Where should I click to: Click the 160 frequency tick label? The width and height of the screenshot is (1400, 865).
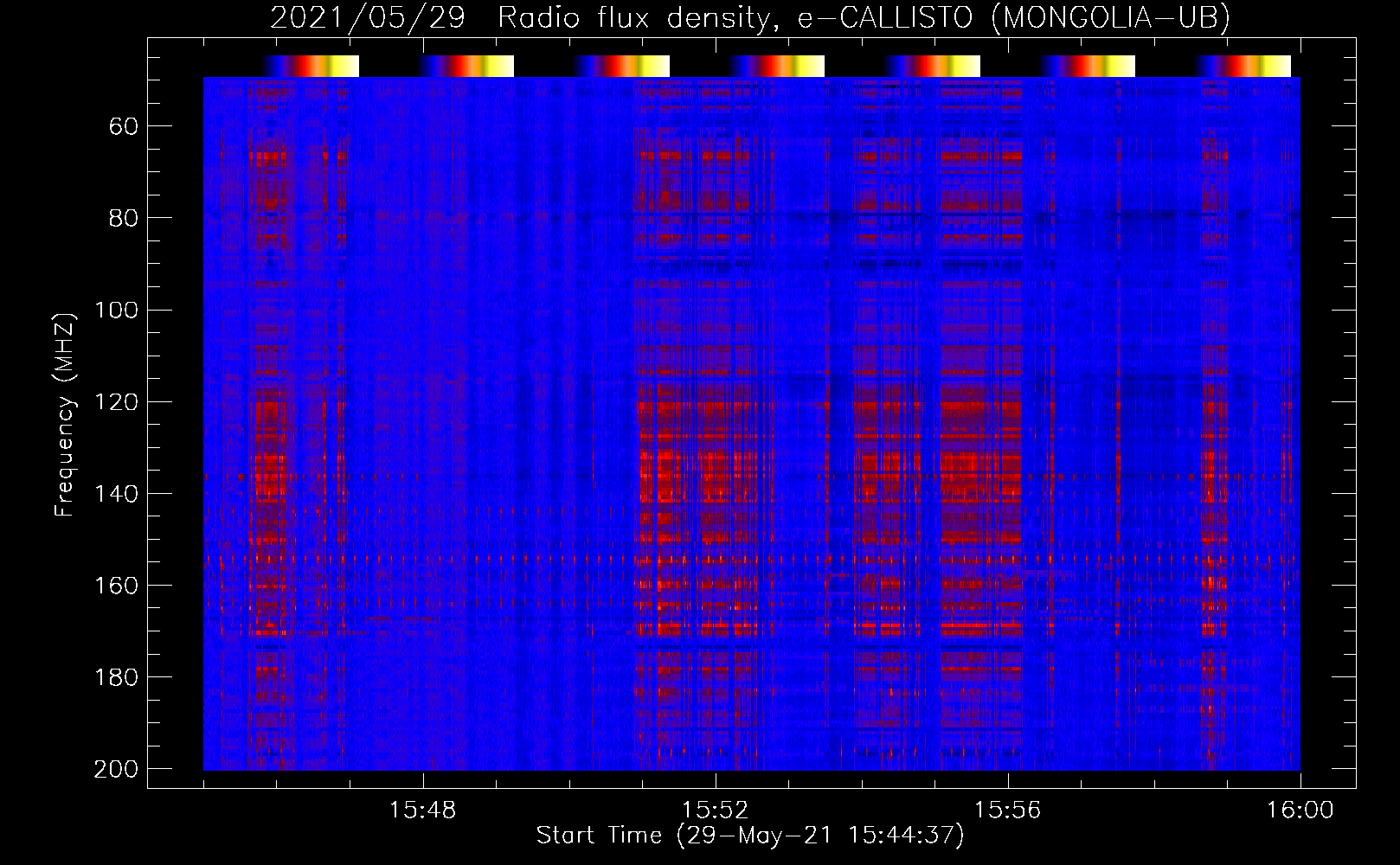pos(116,586)
